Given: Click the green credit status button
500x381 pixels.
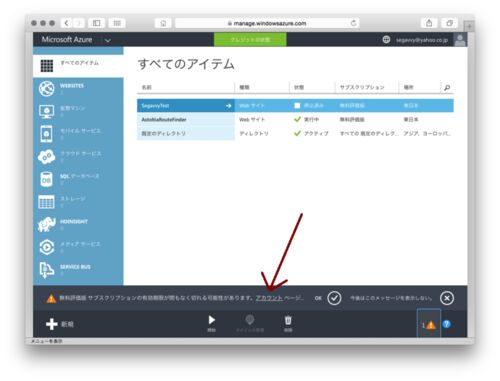Looking at the screenshot, I should 250,40.
